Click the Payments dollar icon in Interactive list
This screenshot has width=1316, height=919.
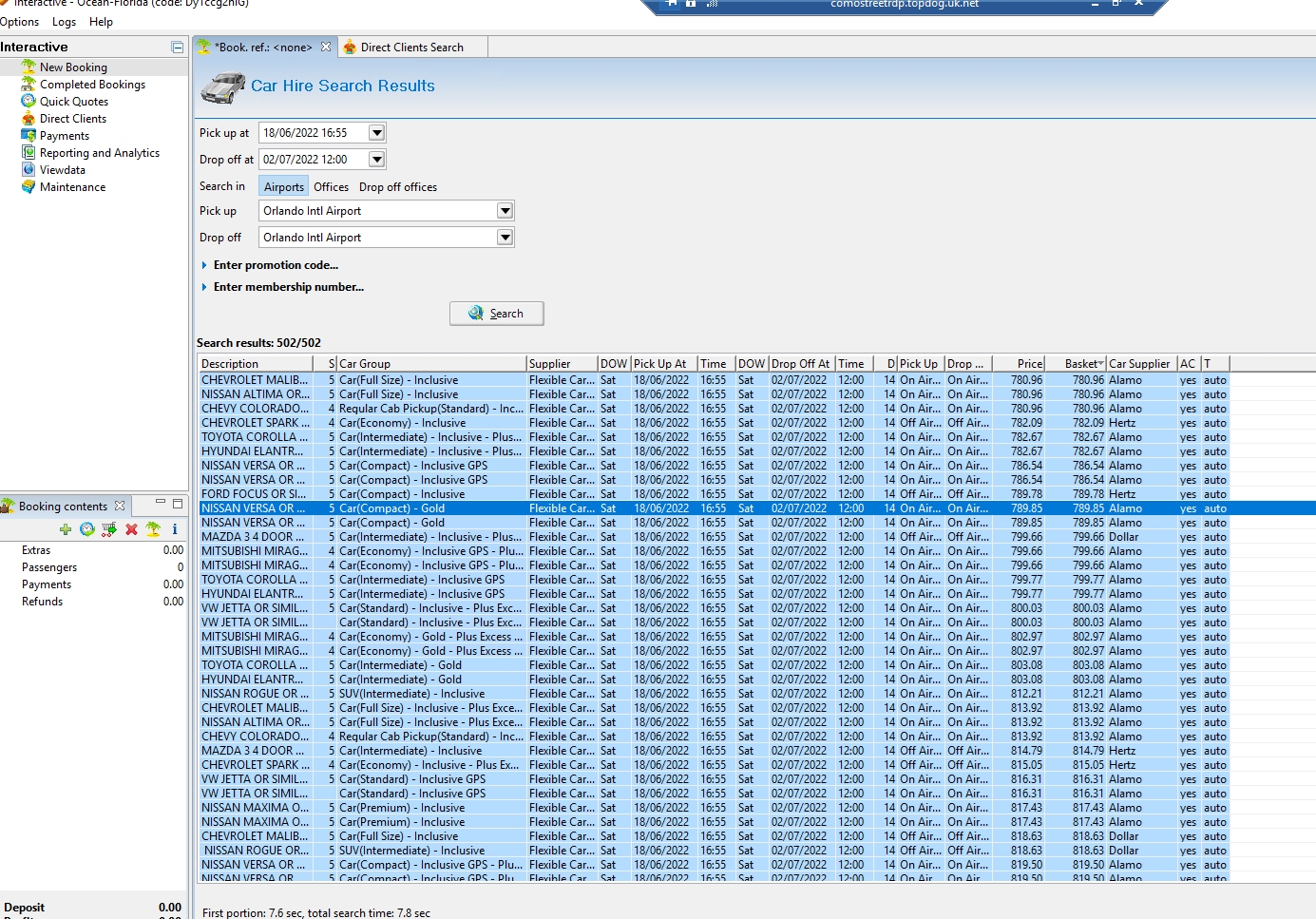(29, 135)
